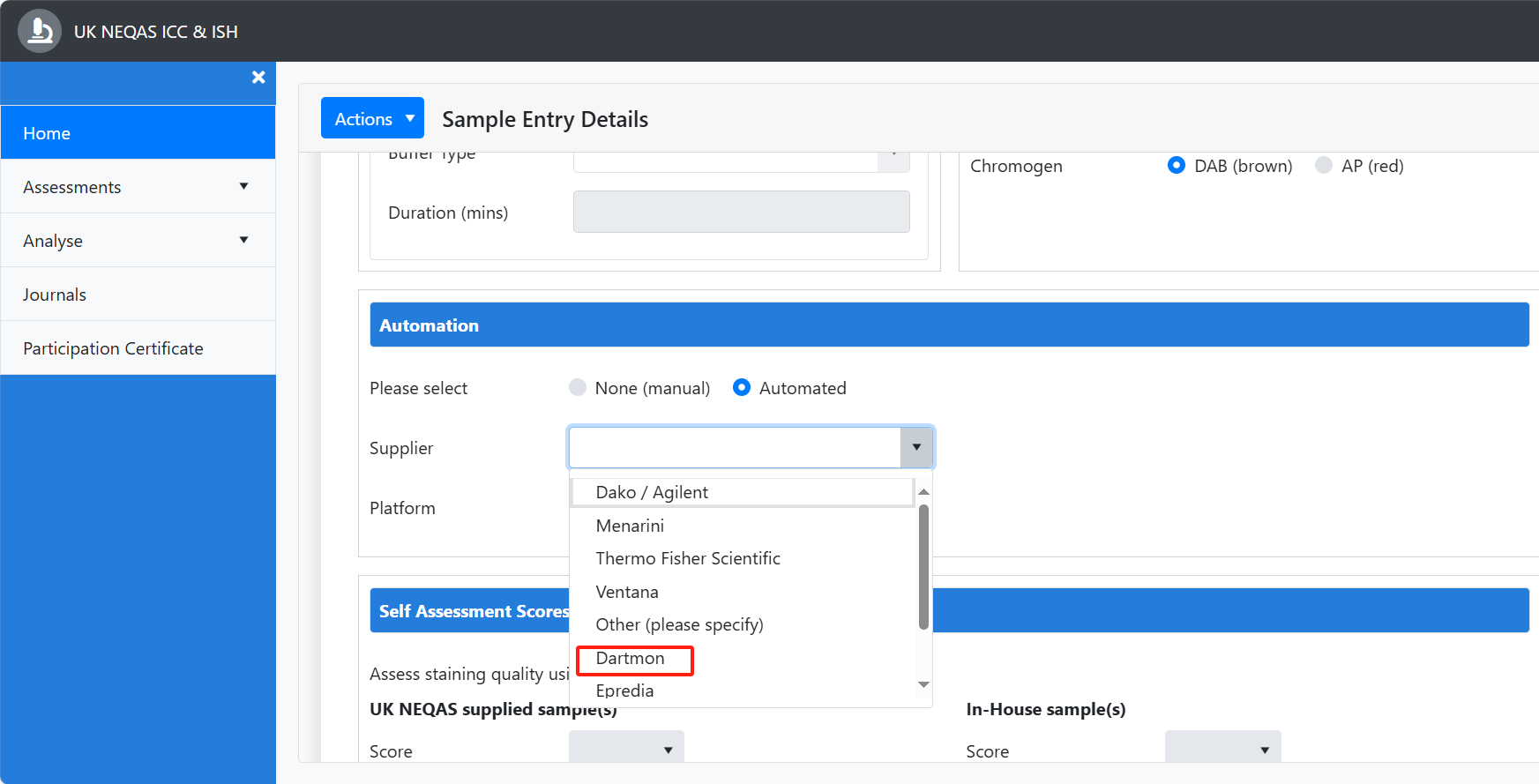Close the sidebar with the X icon
Image resolution: width=1539 pixels, height=784 pixels.
pos(258,78)
